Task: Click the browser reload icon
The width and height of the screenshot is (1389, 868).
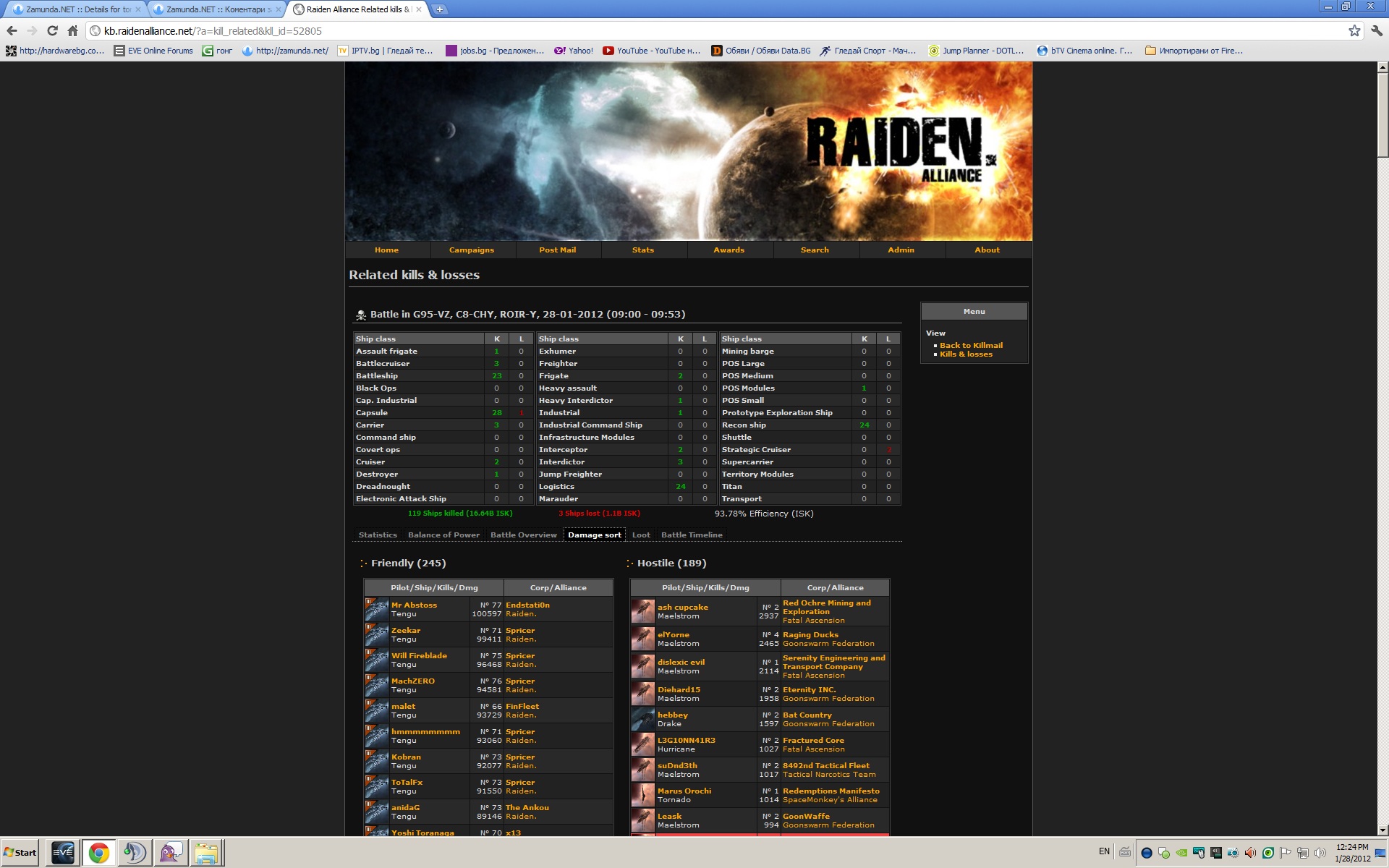Action: click(x=52, y=31)
